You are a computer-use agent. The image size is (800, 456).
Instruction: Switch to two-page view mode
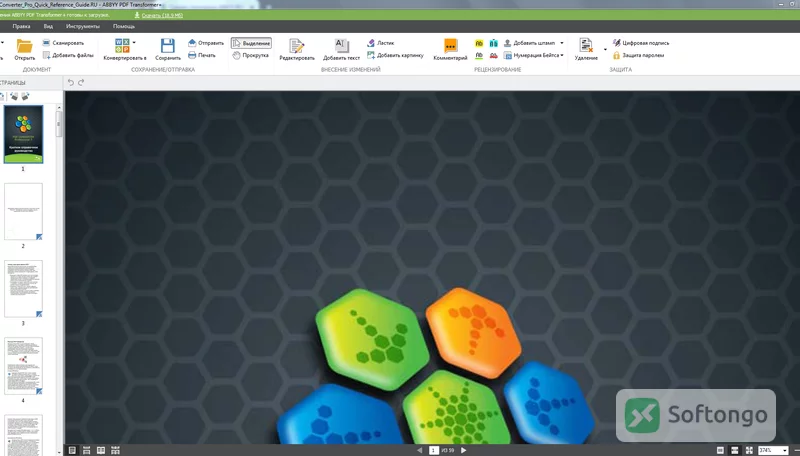tap(101, 450)
